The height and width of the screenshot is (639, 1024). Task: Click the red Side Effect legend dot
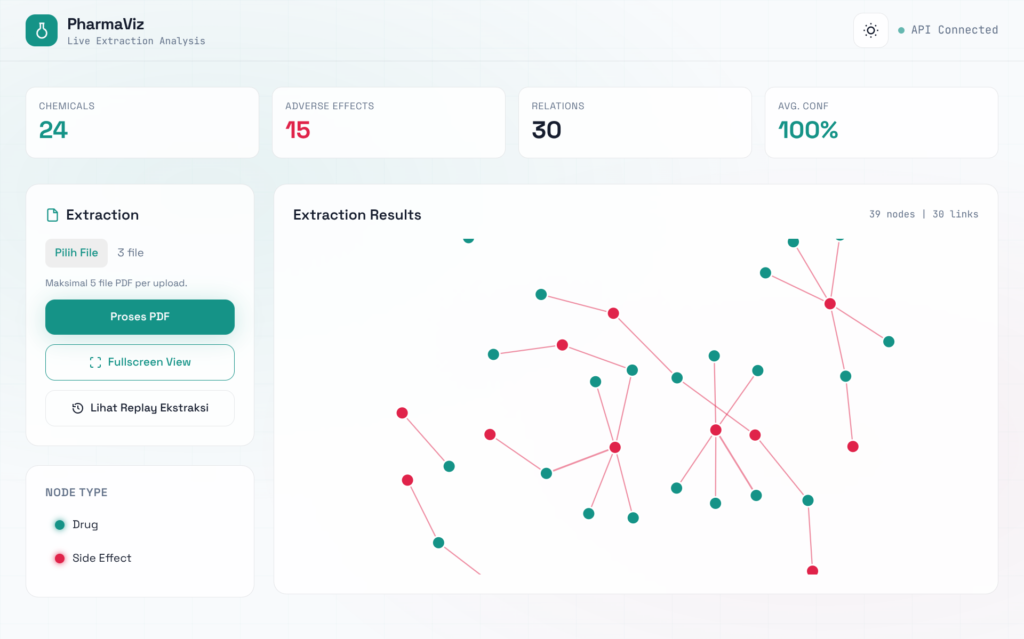coord(60,559)
